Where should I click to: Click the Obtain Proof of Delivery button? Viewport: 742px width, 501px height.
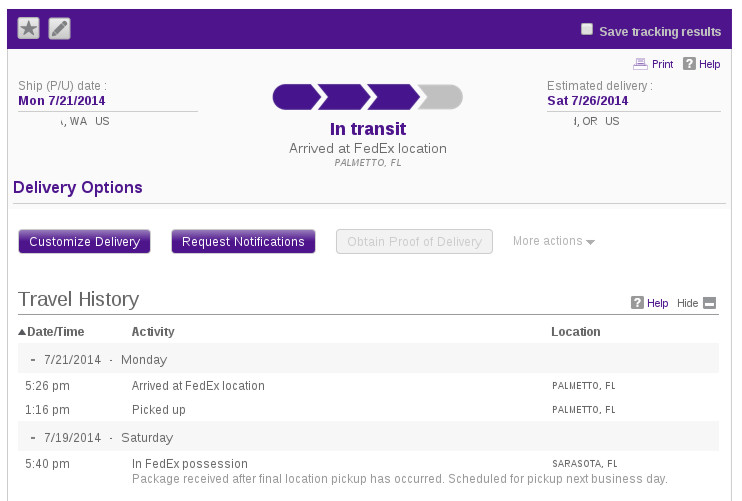tap(414, 242)
